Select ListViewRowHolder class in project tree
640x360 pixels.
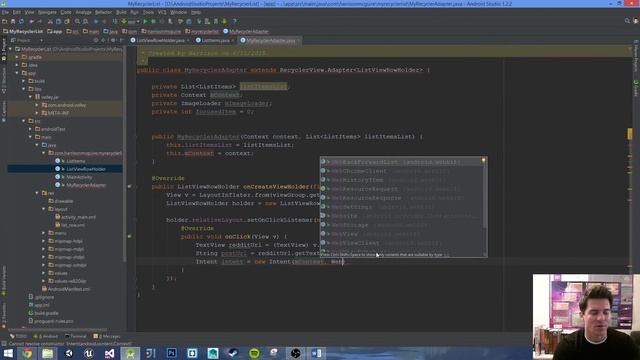coord(86,169)
